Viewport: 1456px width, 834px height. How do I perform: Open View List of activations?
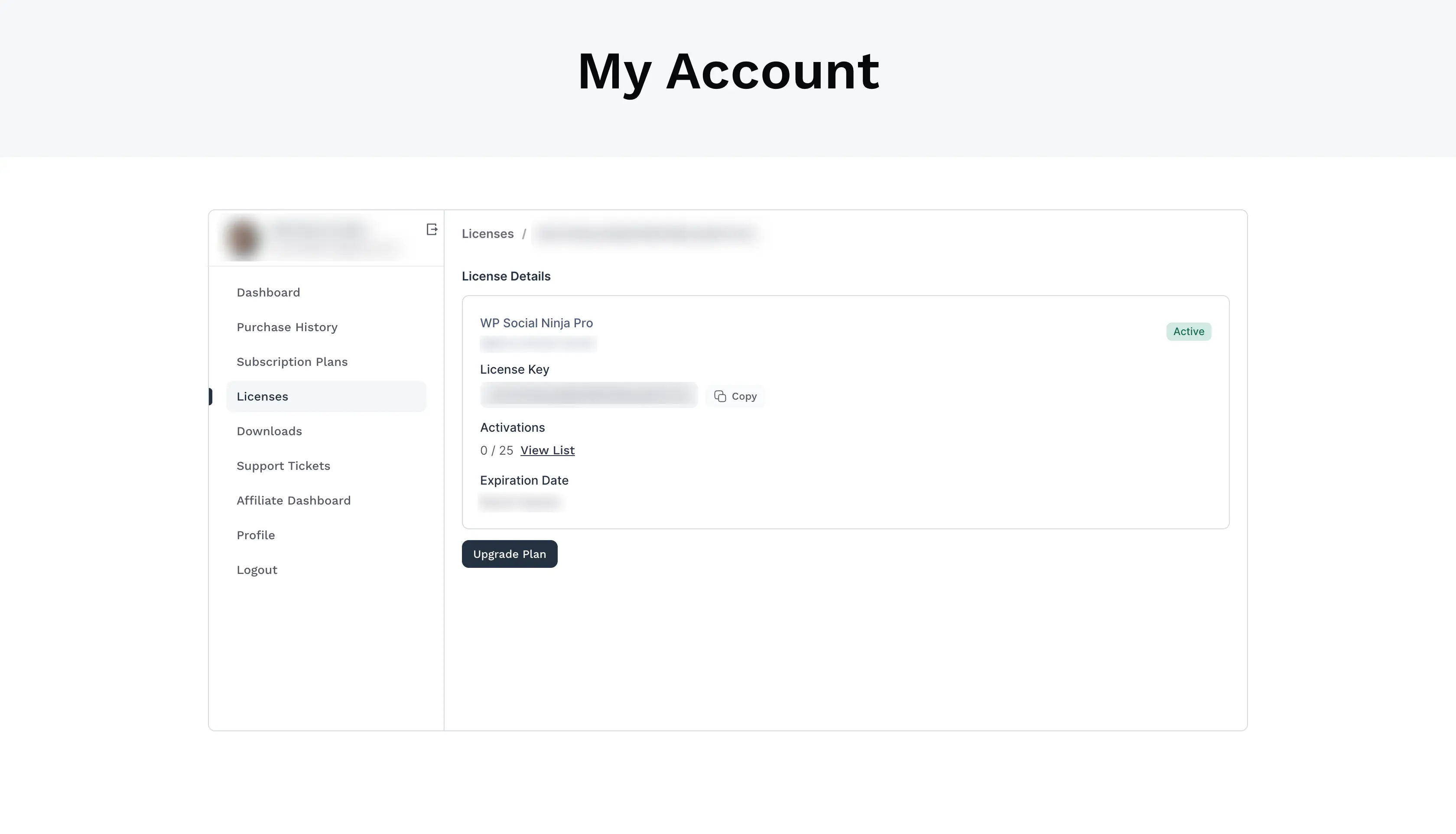pyautogui.click(x=547, y=450)
